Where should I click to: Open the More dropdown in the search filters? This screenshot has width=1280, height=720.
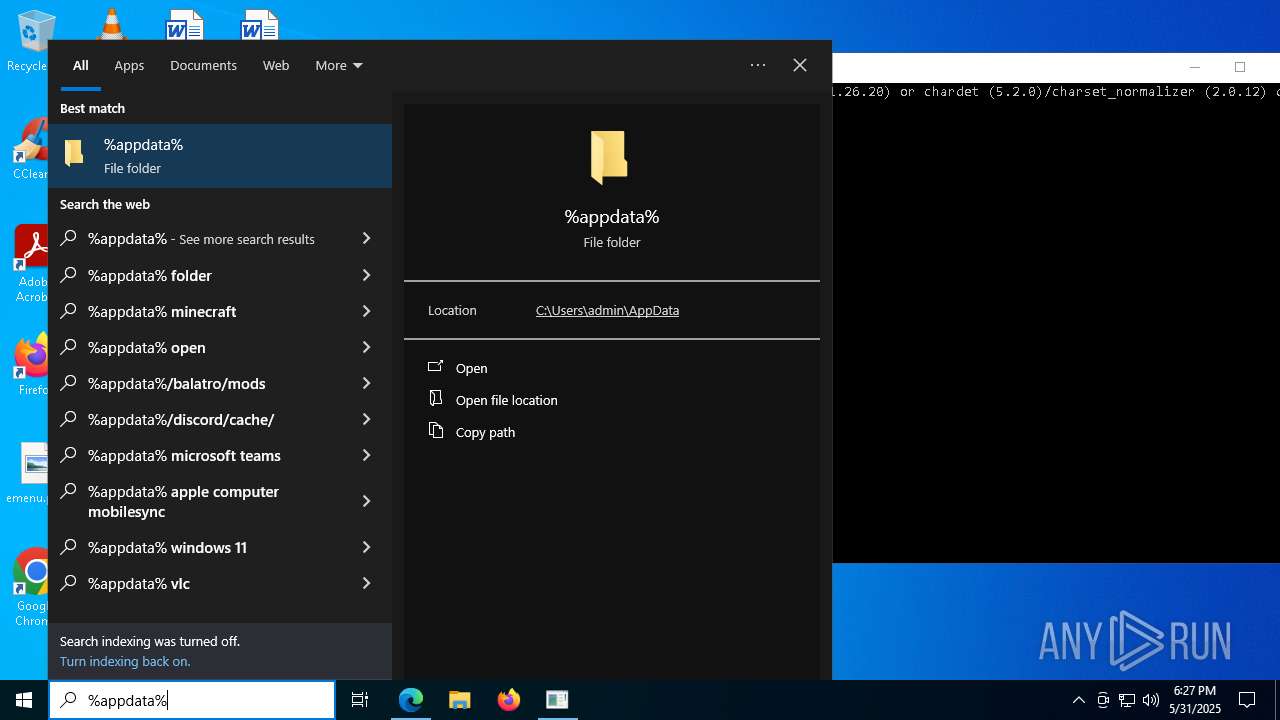338,65
